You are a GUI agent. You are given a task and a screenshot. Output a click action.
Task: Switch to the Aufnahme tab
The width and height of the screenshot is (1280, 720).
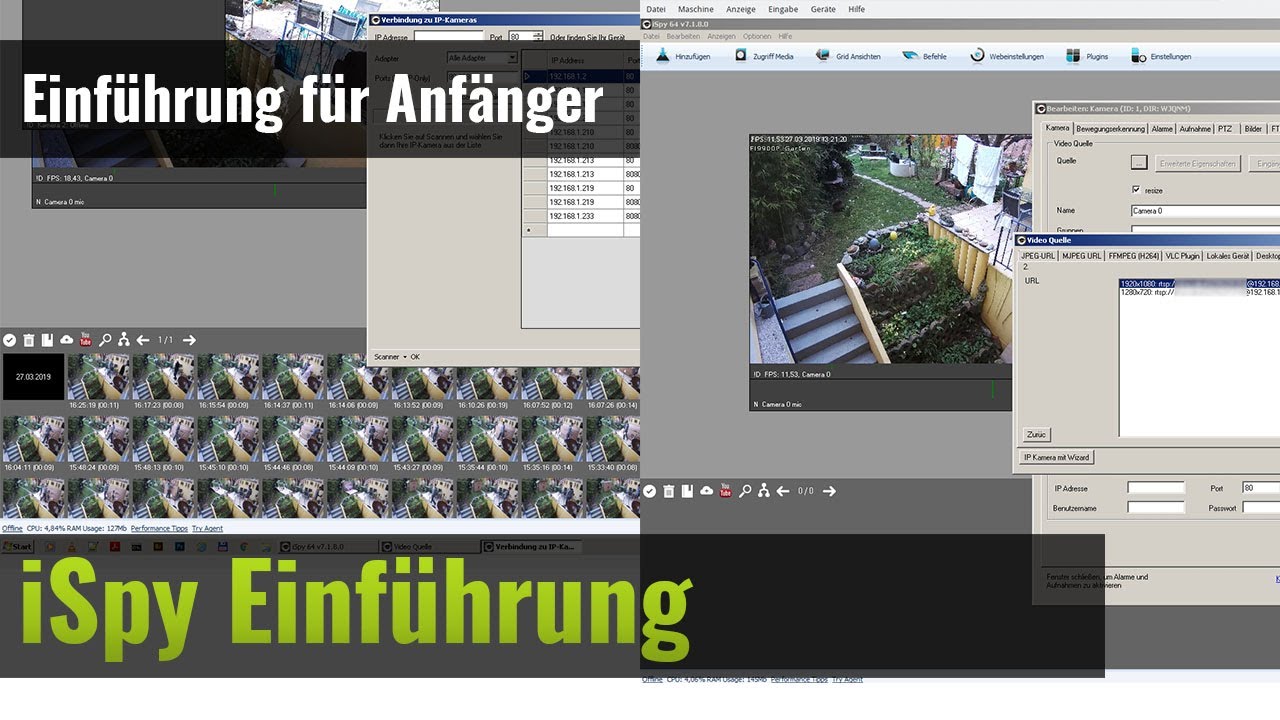click(x=1195, y=129)
